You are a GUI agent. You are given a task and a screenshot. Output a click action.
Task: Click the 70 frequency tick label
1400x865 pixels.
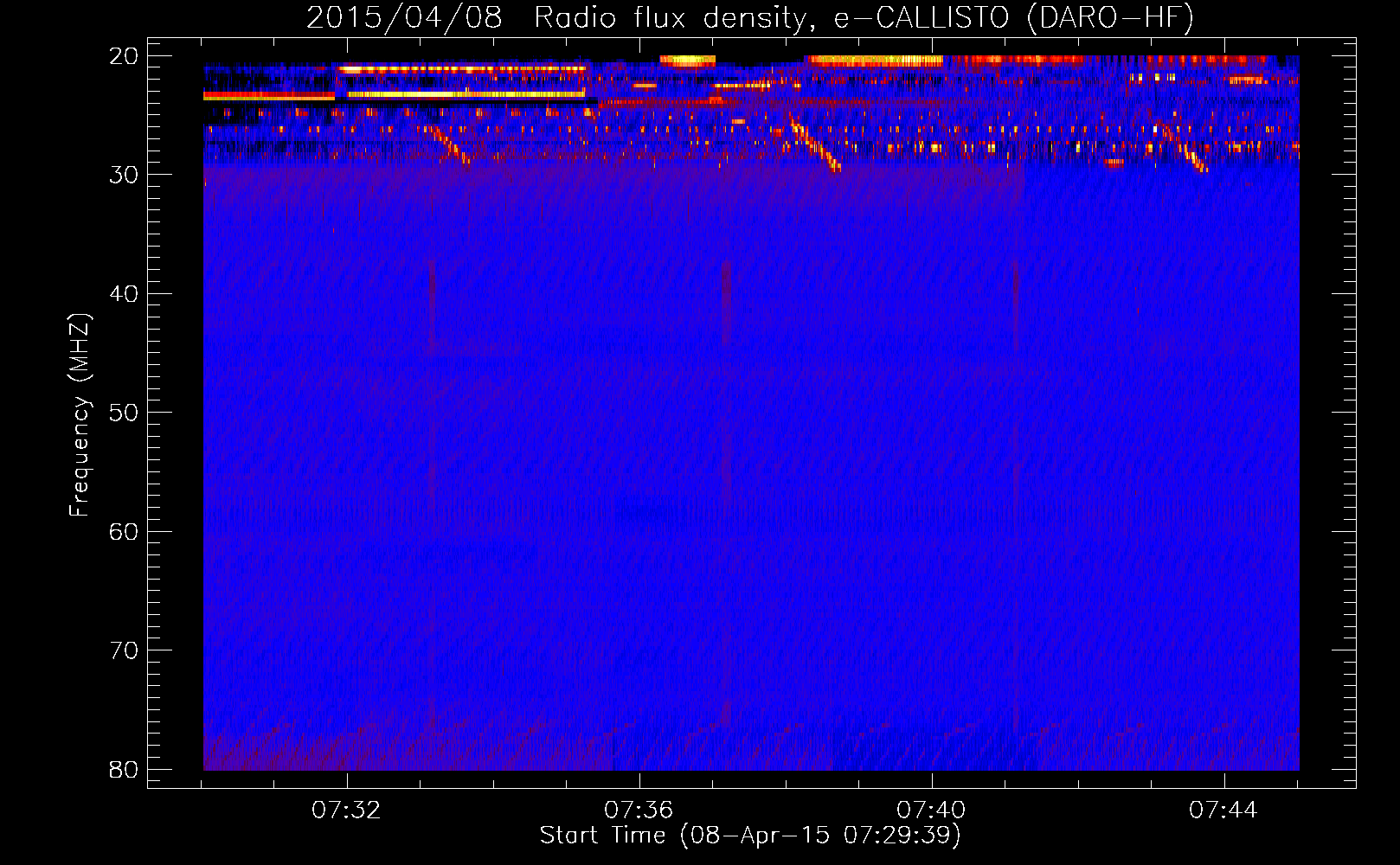pyautogui.click(x=124, y=650)
